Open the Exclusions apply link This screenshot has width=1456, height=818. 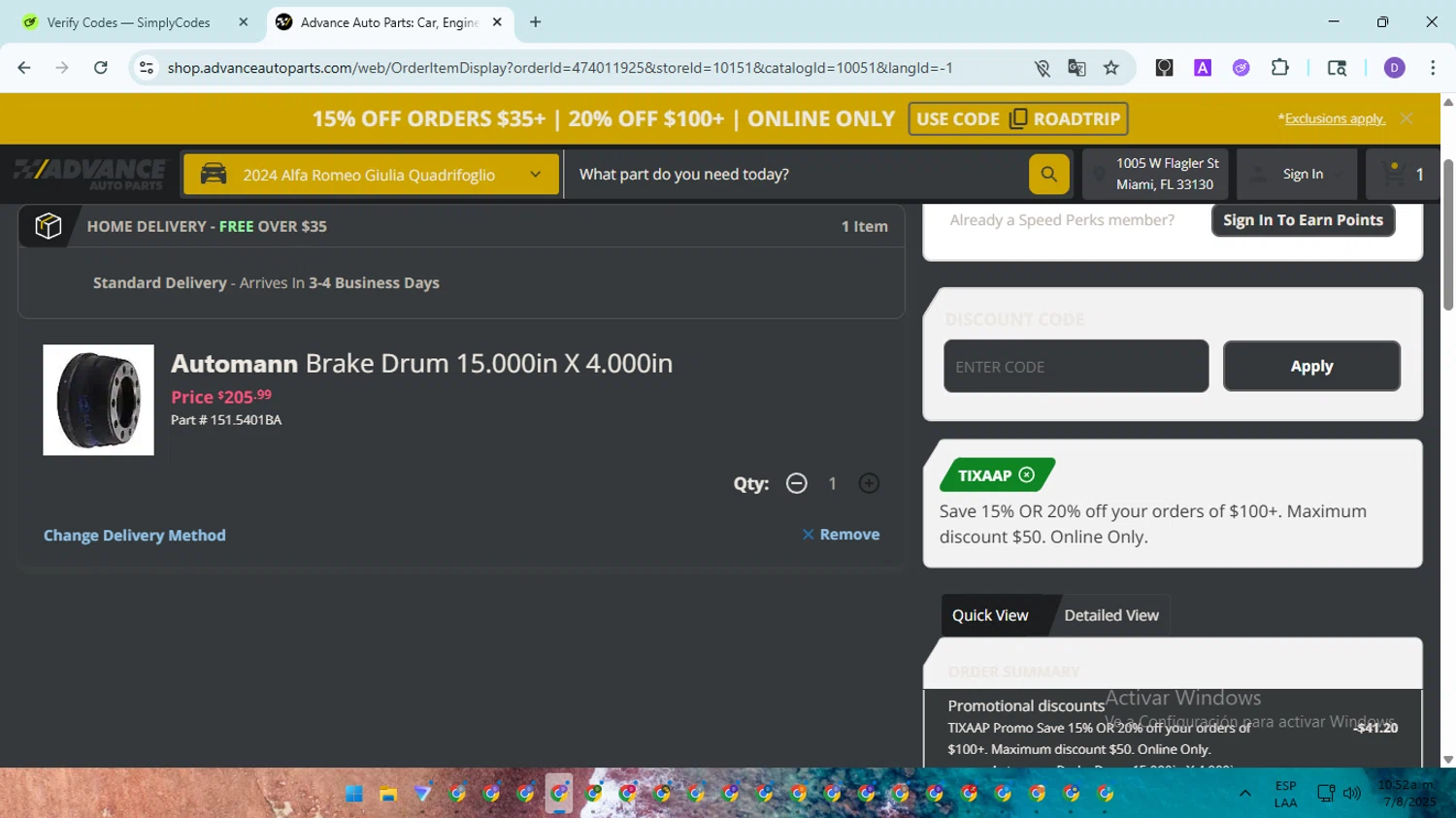pos(1335,118)
